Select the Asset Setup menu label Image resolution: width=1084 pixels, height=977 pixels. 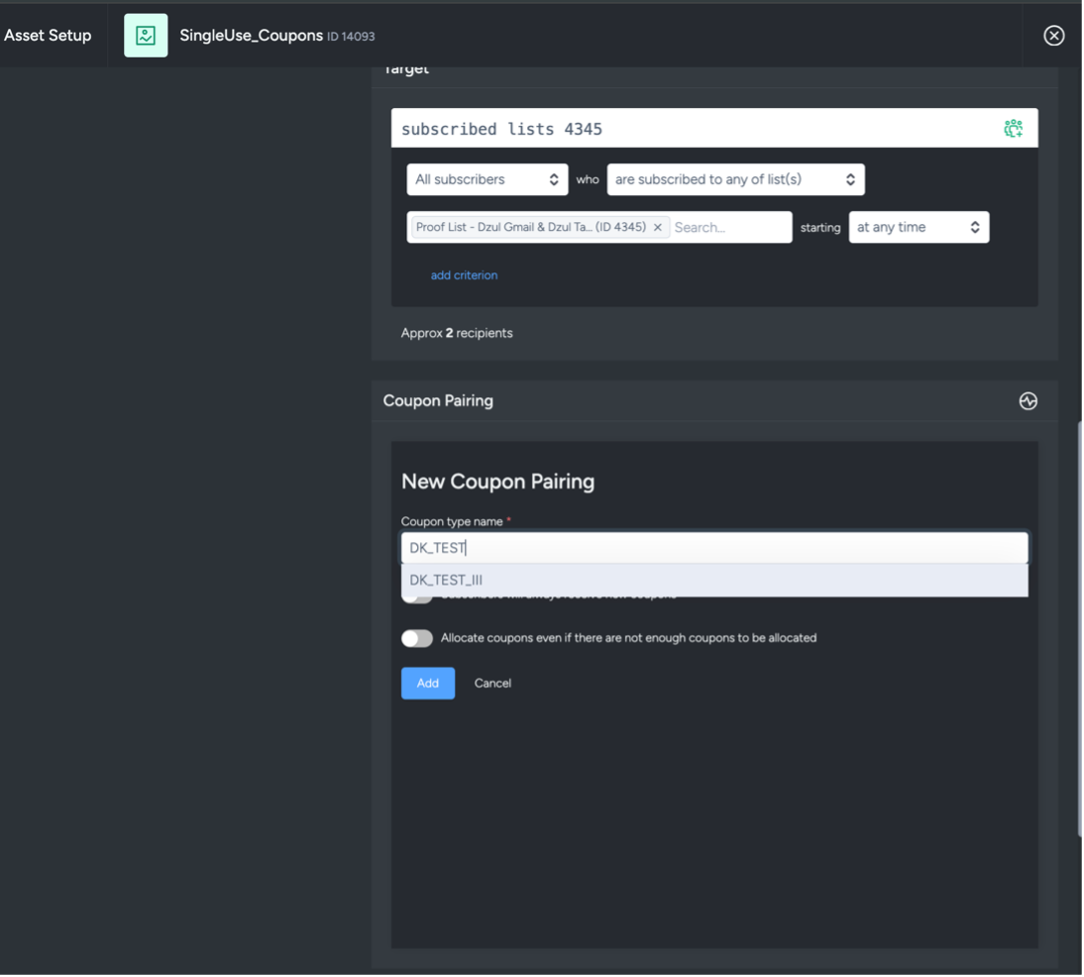[x=47, y=35]
